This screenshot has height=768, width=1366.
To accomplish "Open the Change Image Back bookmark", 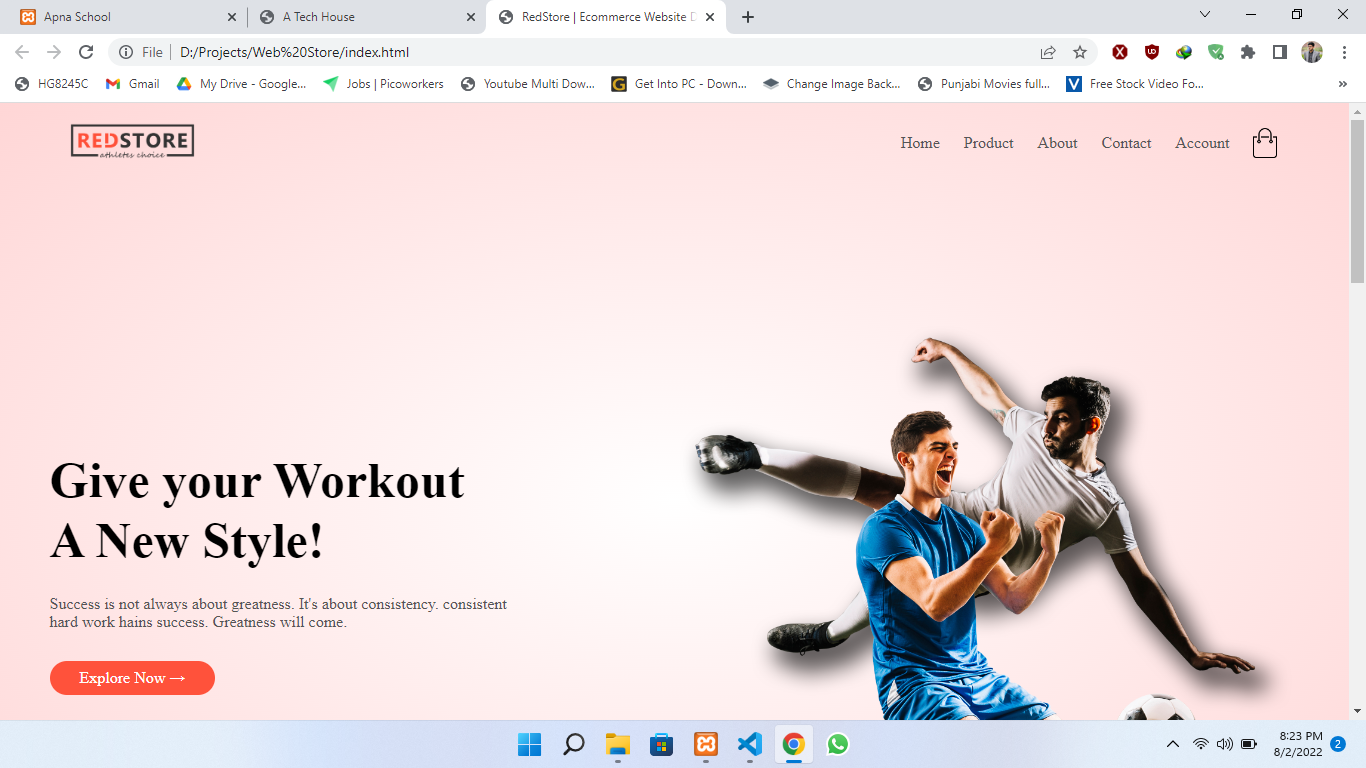I will pos(832,84).
